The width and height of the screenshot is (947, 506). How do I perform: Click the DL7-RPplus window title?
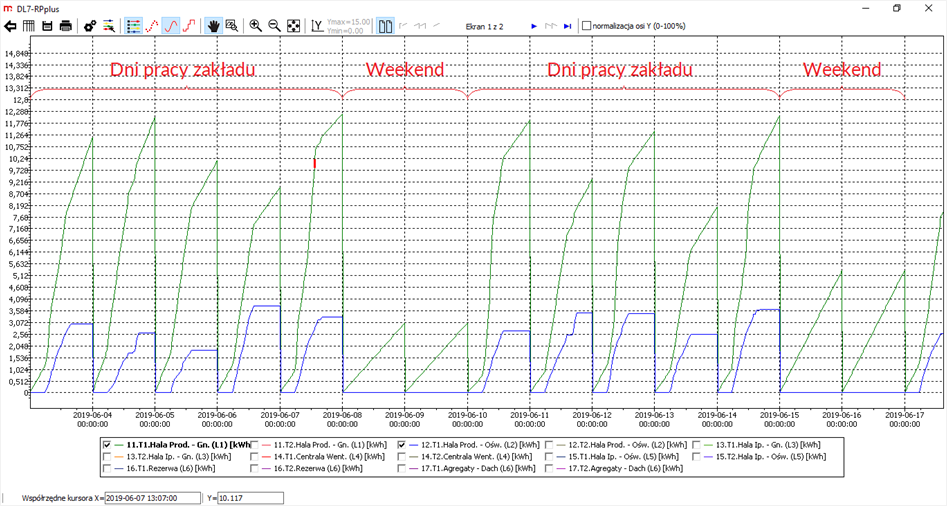coord(38,9)
